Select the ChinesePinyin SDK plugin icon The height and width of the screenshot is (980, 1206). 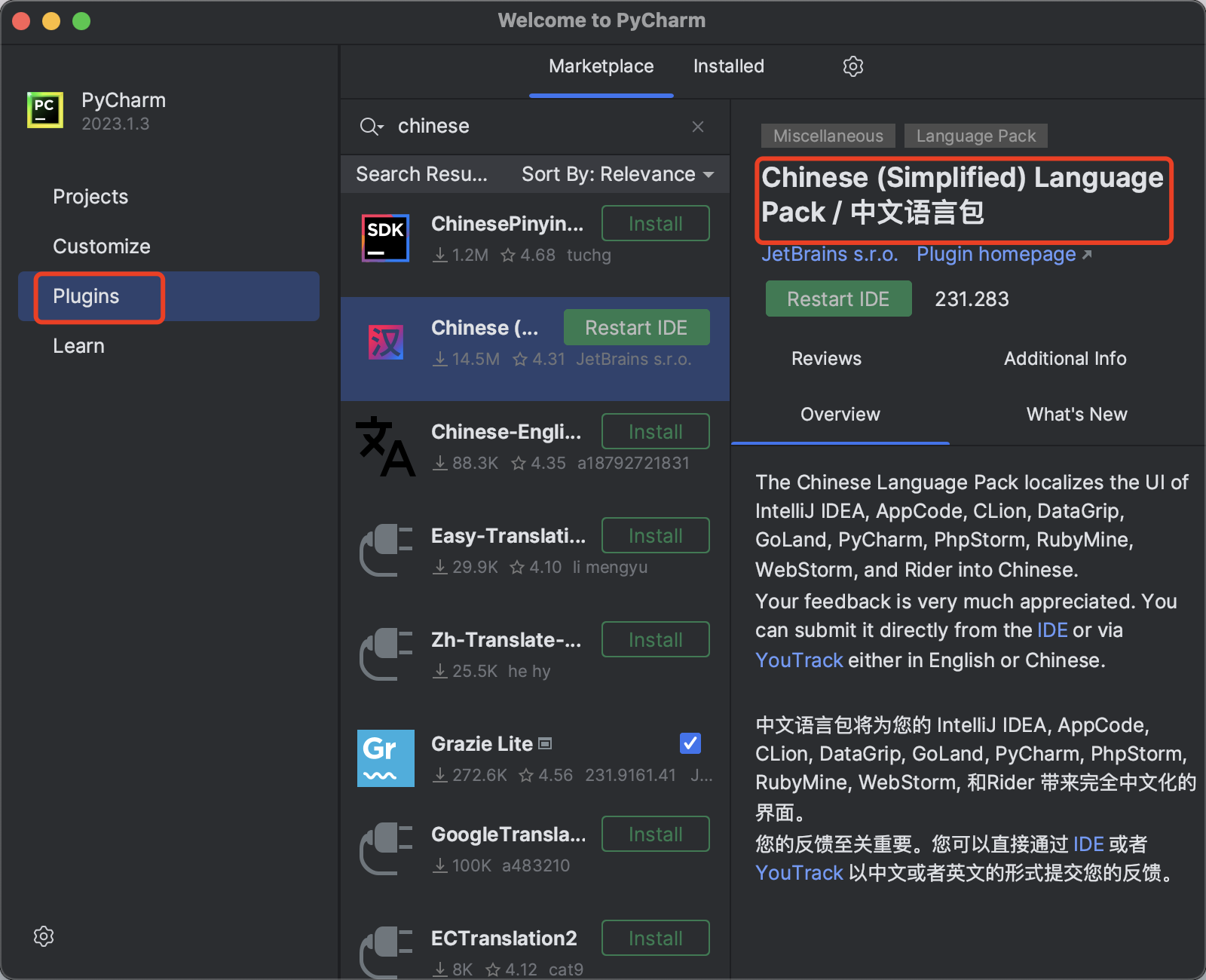[x=385, y=238]
